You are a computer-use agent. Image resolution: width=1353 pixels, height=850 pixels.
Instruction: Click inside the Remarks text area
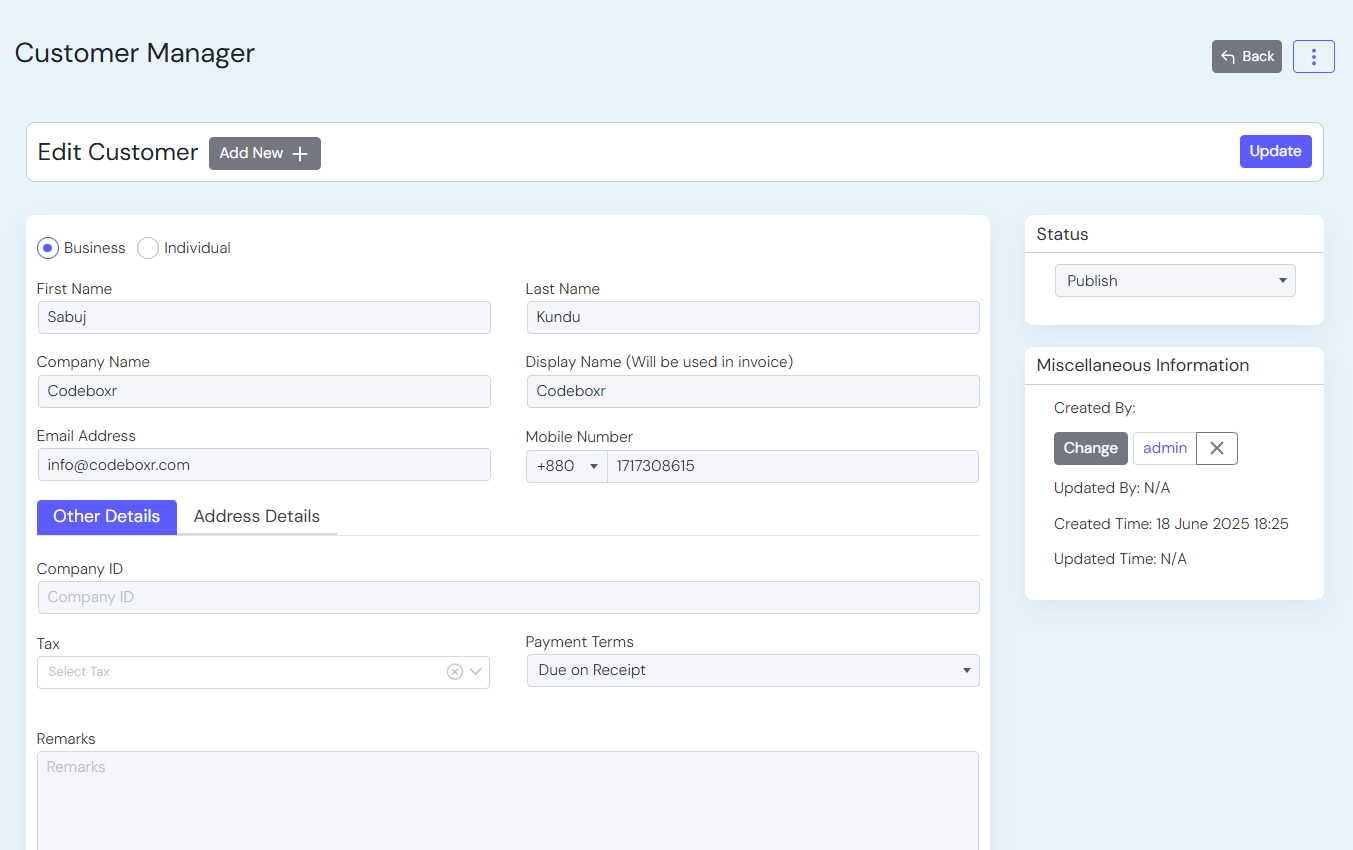[x=507, y=800]
